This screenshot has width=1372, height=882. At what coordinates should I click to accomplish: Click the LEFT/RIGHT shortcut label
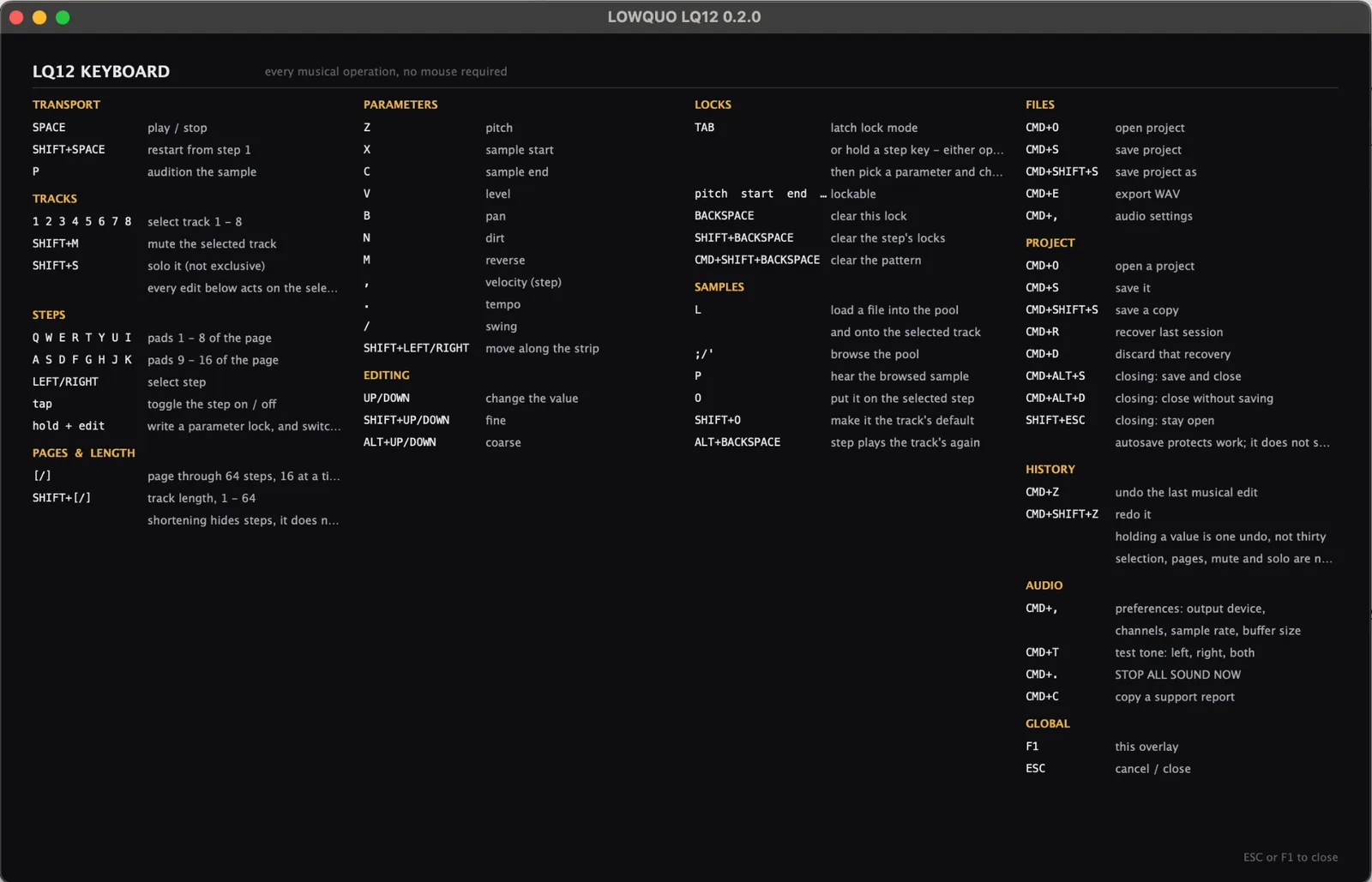coord(65,381)
